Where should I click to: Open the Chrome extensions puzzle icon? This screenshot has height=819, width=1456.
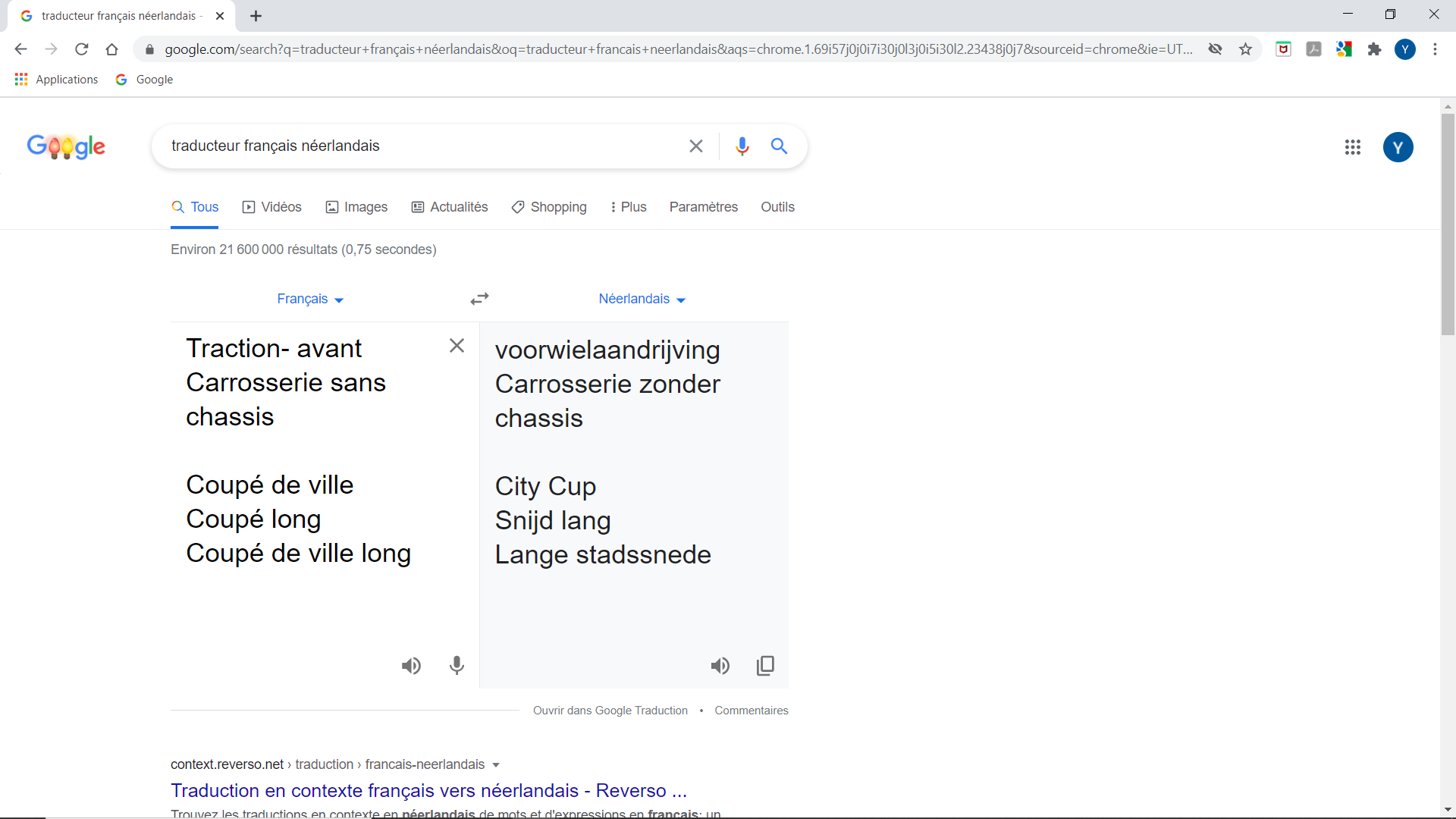coord(1374,49)
